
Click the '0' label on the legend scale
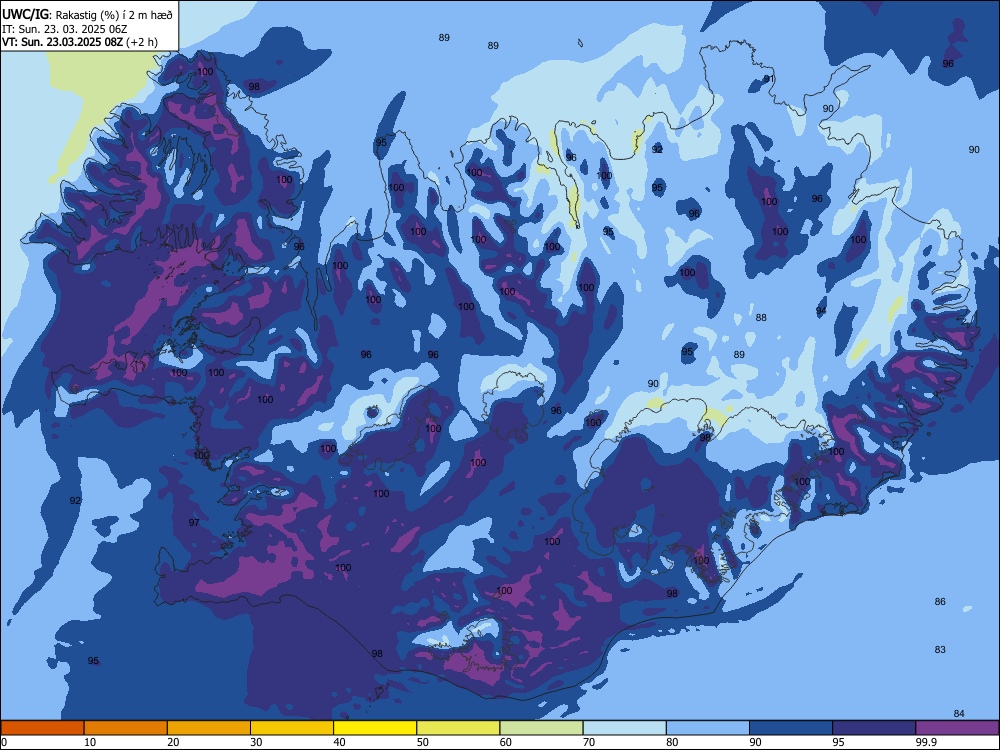pos(4,742)
